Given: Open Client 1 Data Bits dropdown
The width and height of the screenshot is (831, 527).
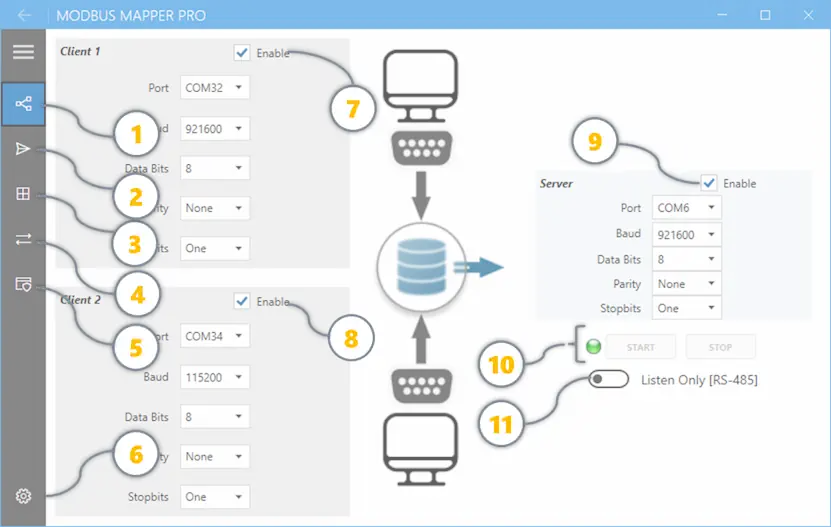Looking at the screenshot, I should point(215,168).
